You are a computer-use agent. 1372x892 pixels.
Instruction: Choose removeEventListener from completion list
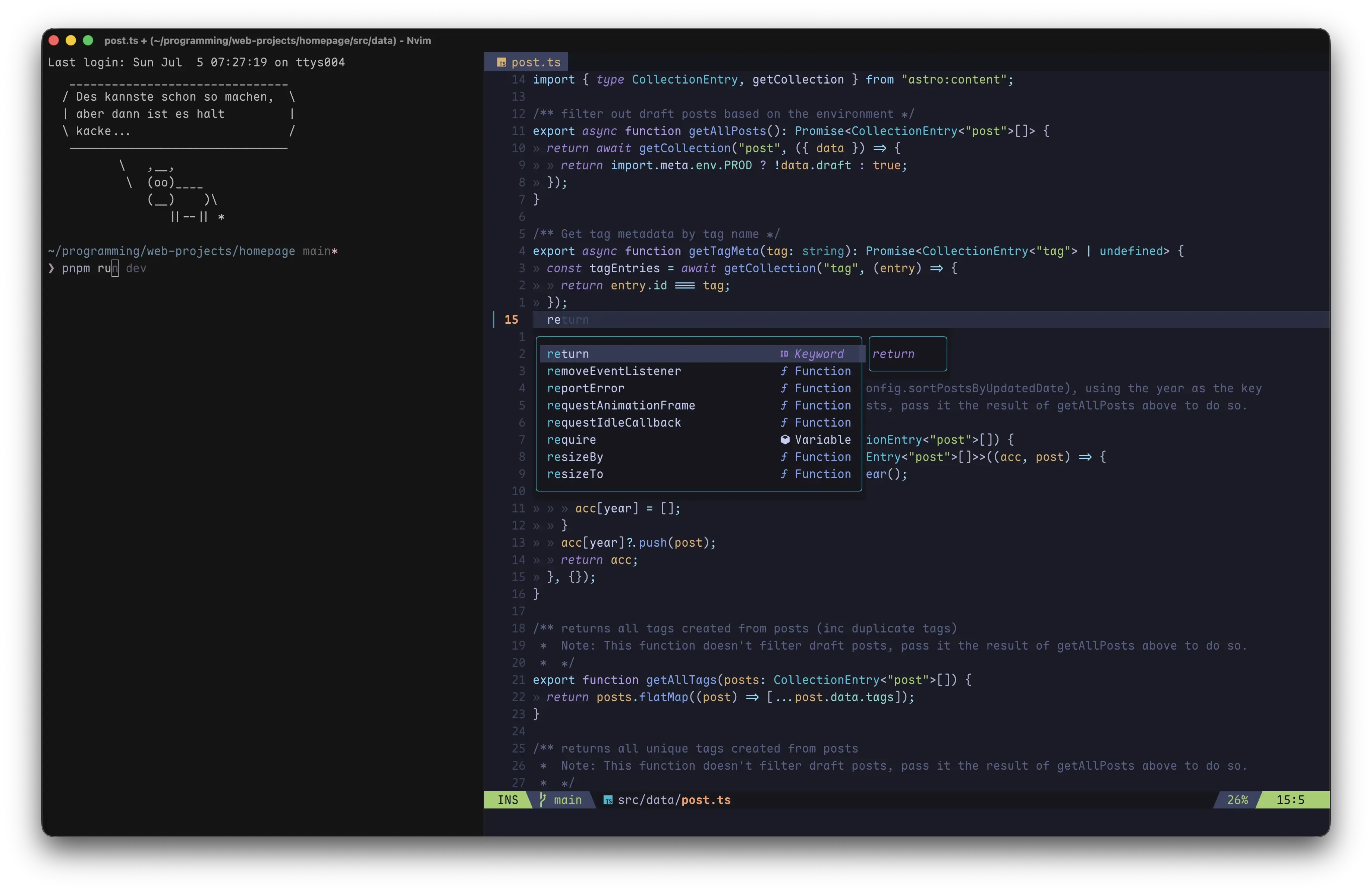(699, 371)
